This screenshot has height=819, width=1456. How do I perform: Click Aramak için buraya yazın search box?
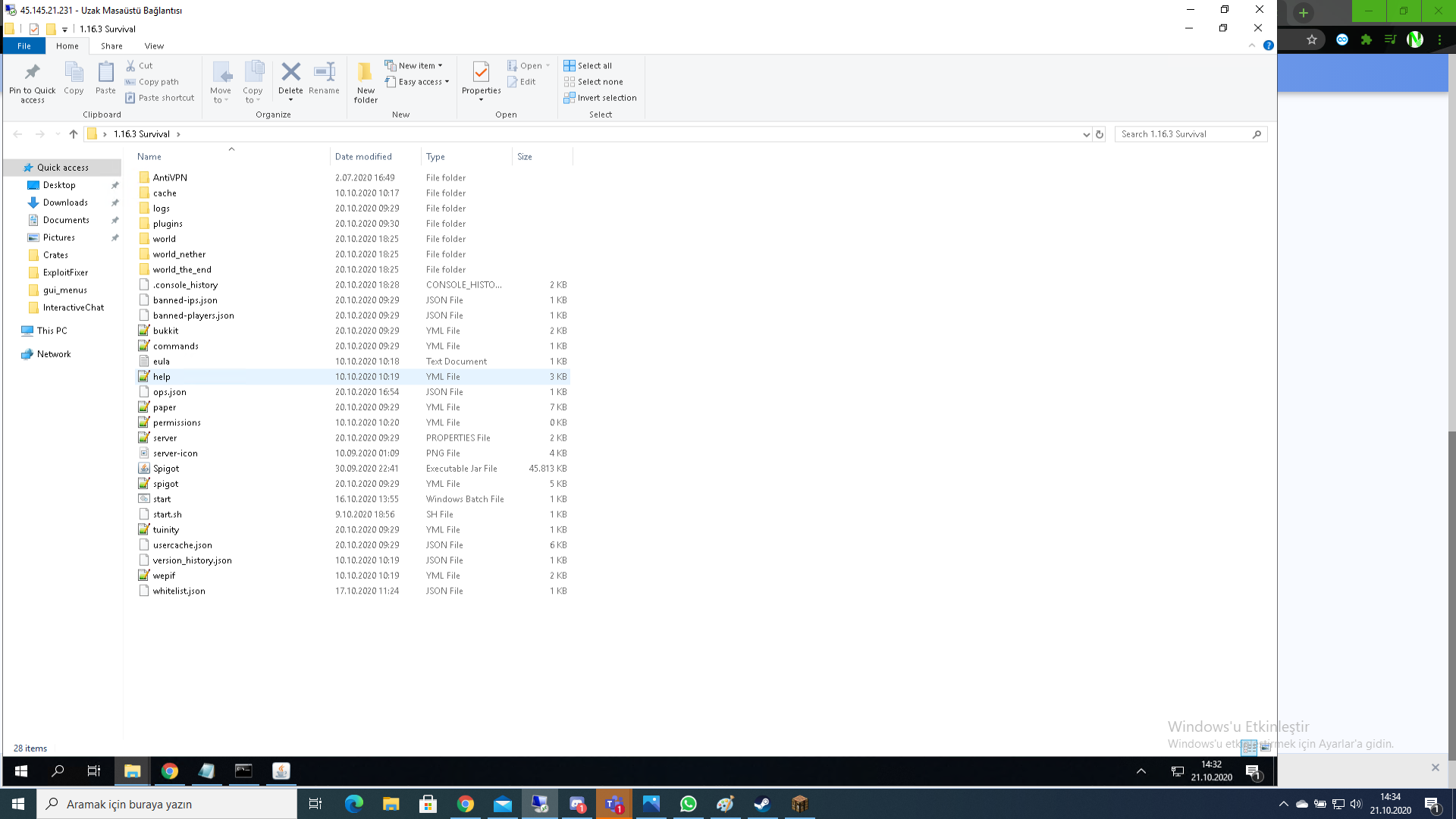coord(167,804)
